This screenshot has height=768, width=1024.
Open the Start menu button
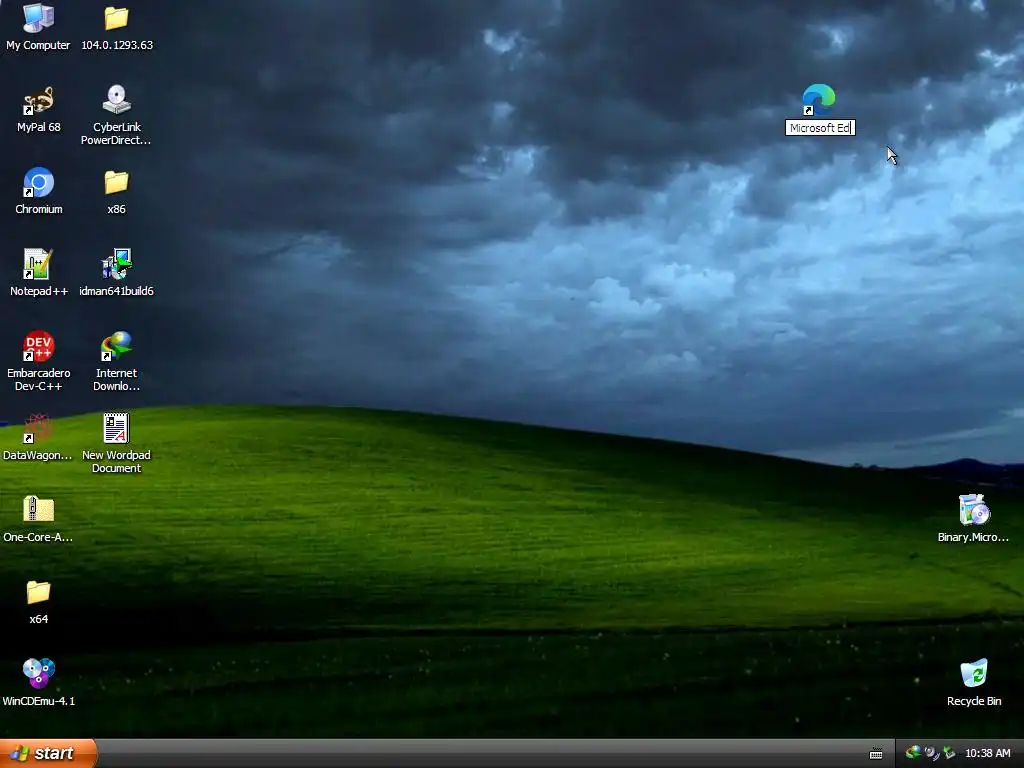coord(48,754)
